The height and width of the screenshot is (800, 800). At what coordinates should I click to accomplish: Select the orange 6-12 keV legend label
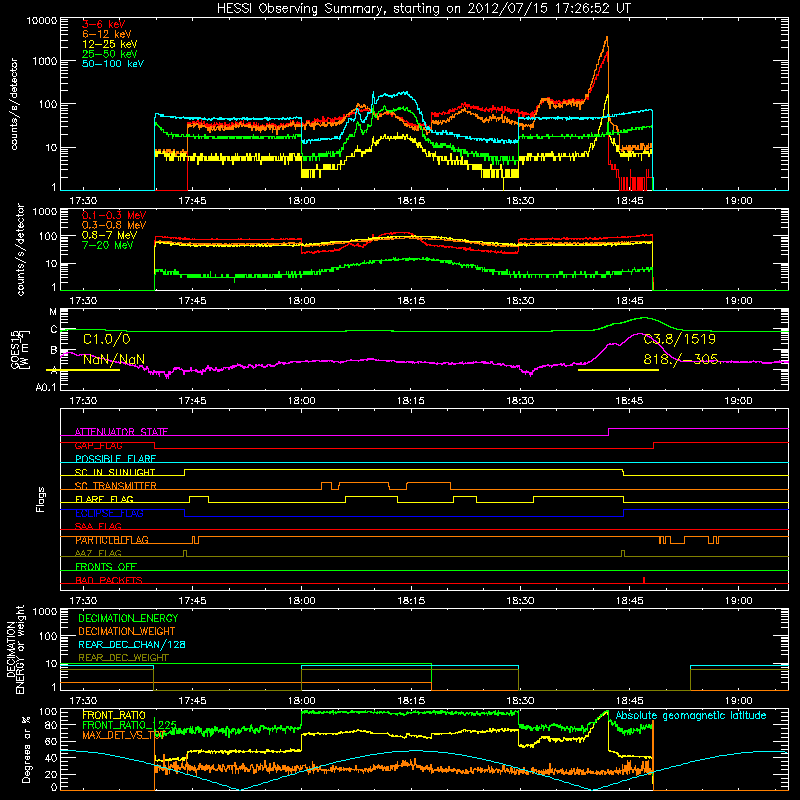pyautogui.click(x=107, y=34)
